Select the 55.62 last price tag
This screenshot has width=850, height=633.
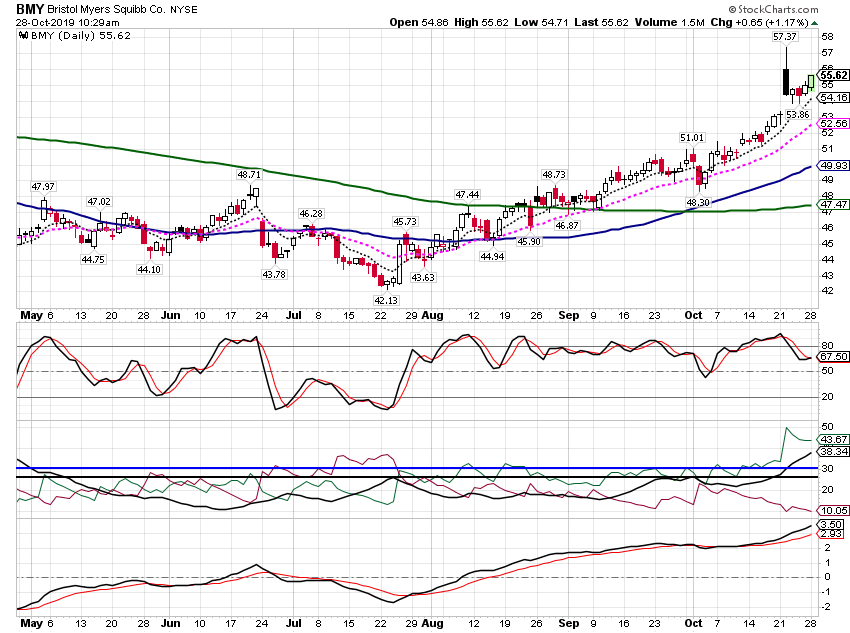click(833, 75)
